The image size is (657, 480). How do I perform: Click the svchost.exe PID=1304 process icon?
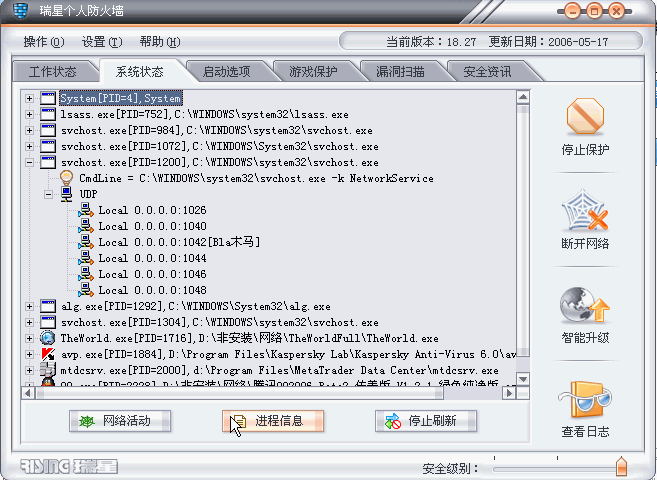(x=48, y=322)
